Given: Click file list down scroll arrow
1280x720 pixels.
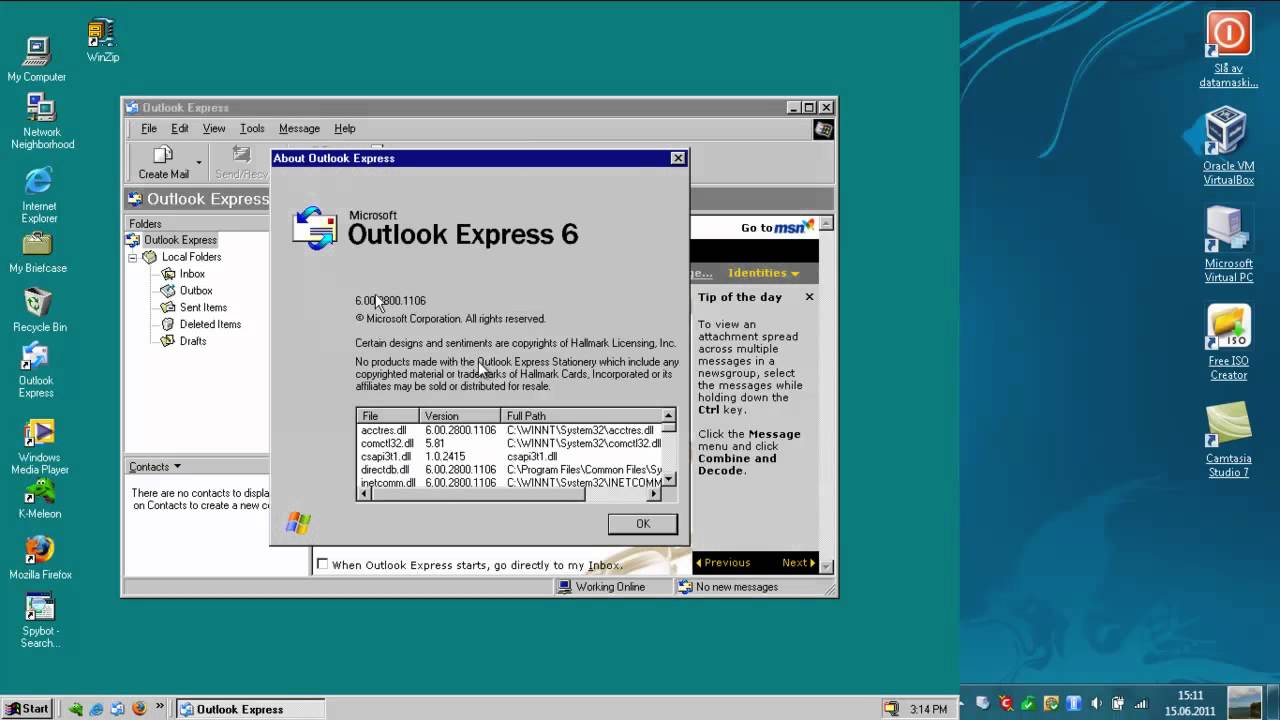Looking at the screenshot, I should point(669,480).
